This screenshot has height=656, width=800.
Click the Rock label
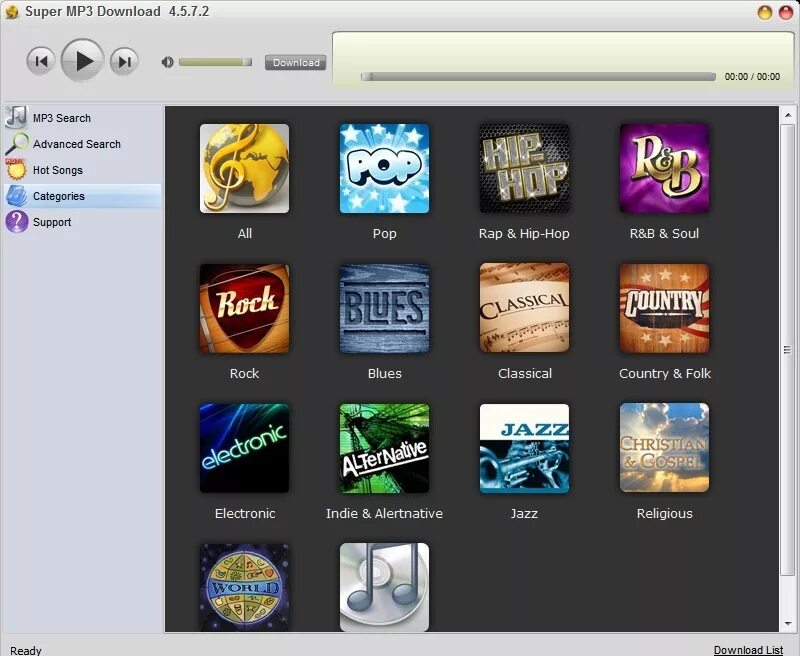click(244, 373)
